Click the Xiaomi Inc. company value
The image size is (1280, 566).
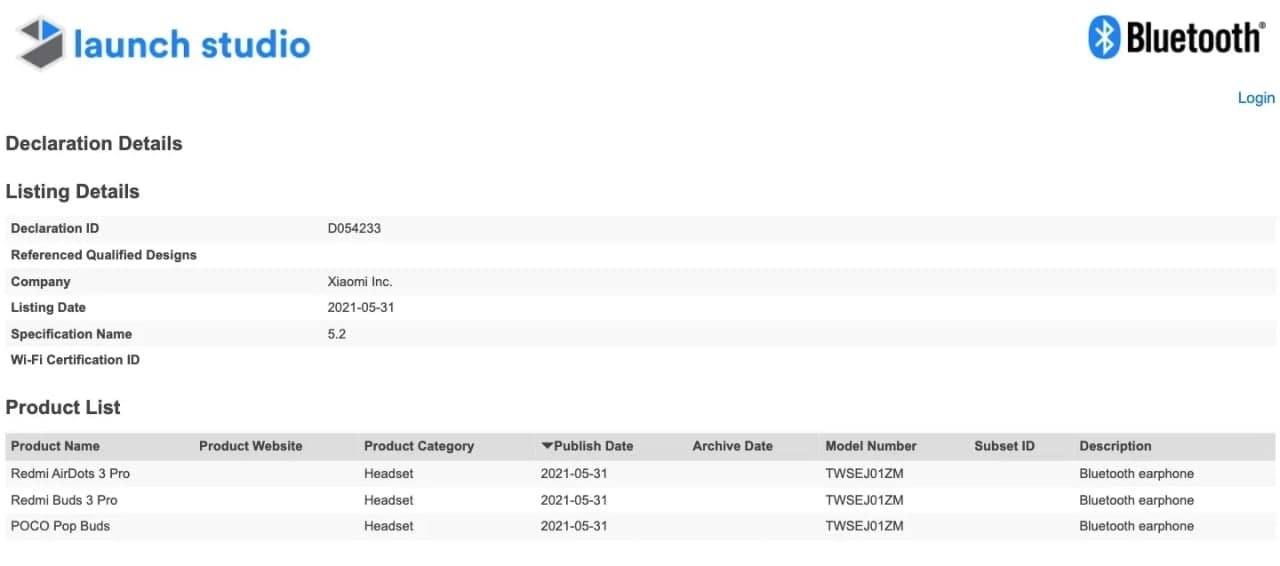pos(360,282)
